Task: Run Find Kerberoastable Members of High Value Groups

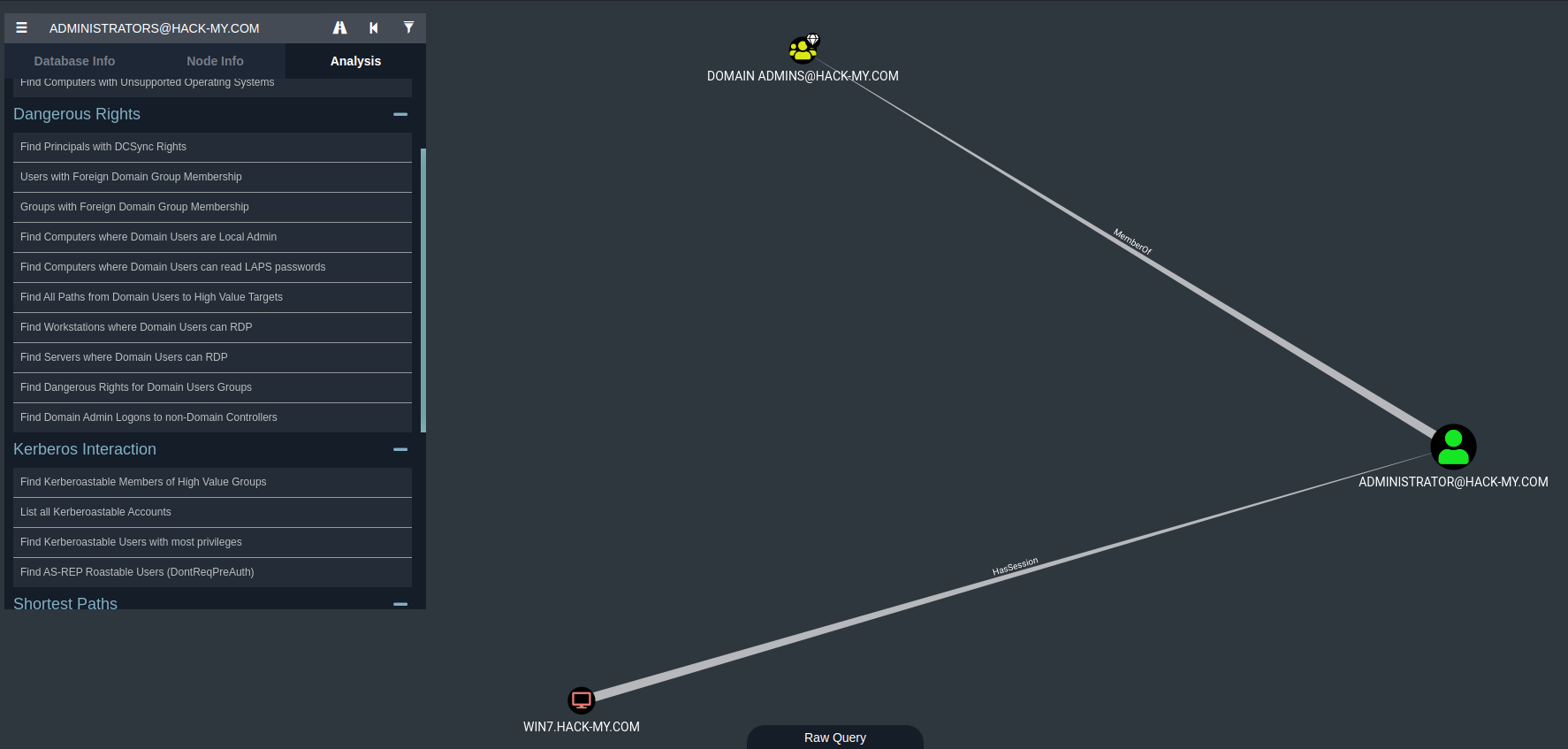Action: (212, 482)
